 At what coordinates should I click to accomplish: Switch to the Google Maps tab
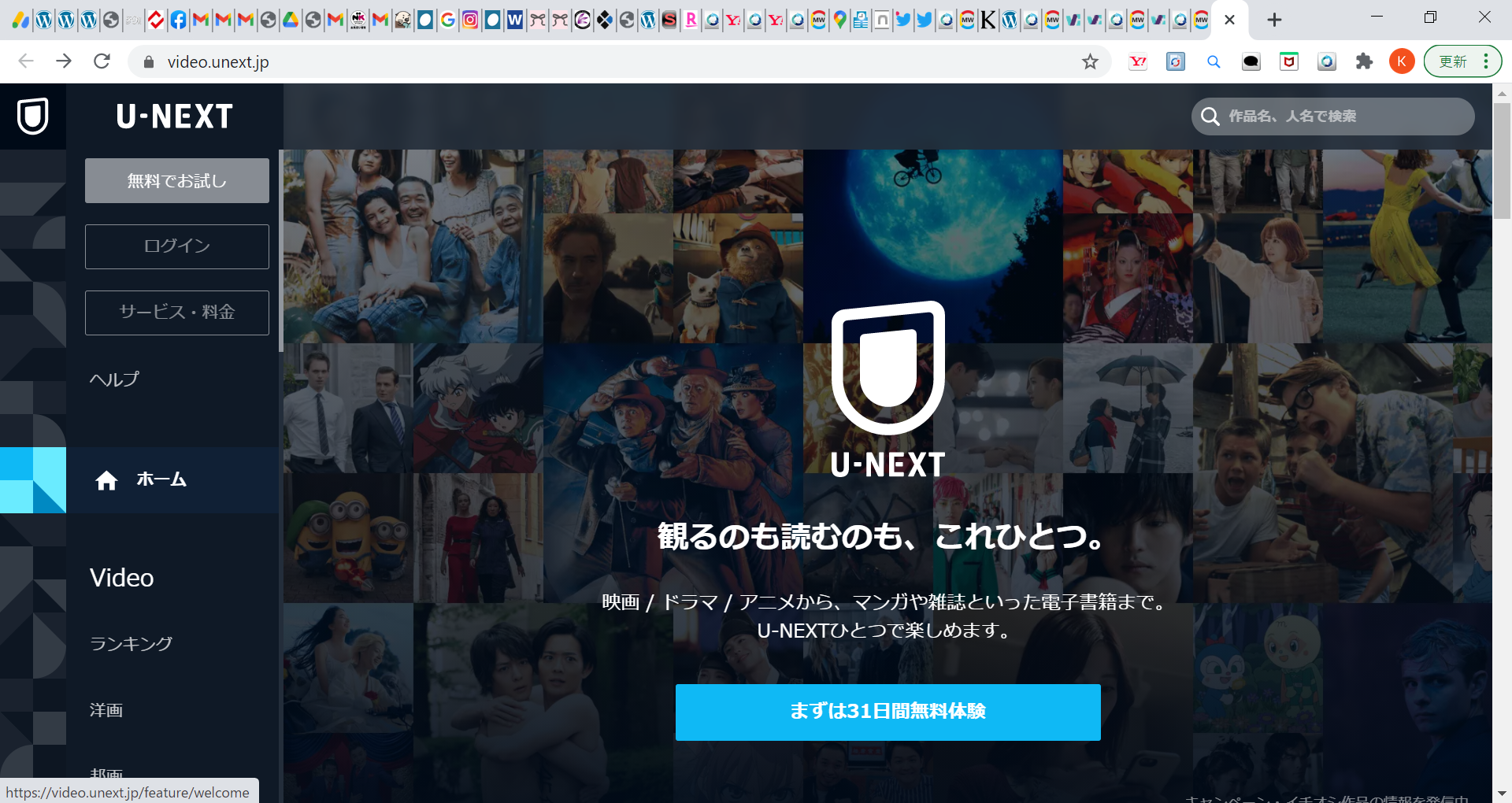click(840, 20)
